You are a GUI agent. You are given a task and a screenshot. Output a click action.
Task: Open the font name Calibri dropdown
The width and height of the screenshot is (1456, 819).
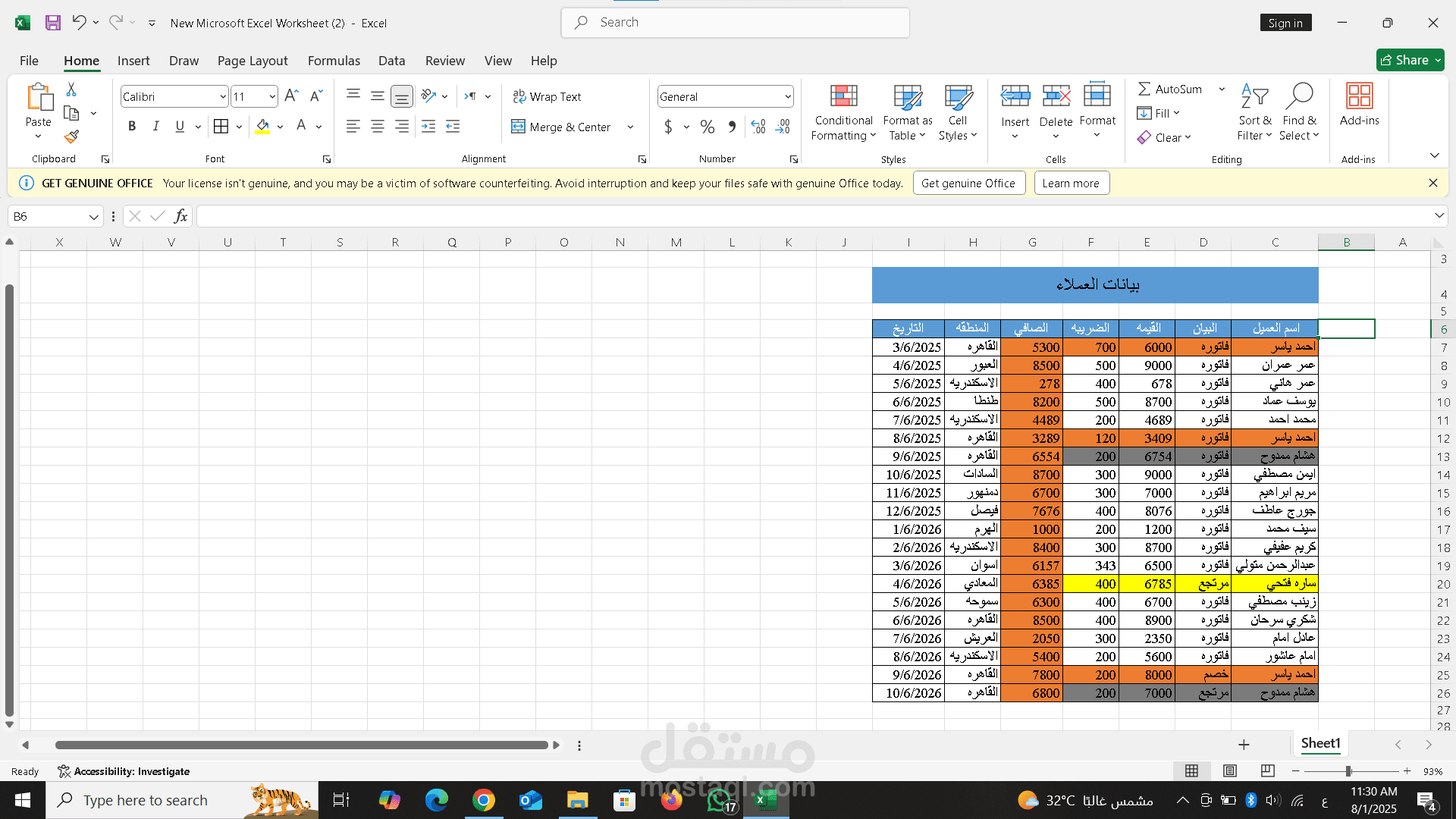pyautogui.click(x=222, y=96)
